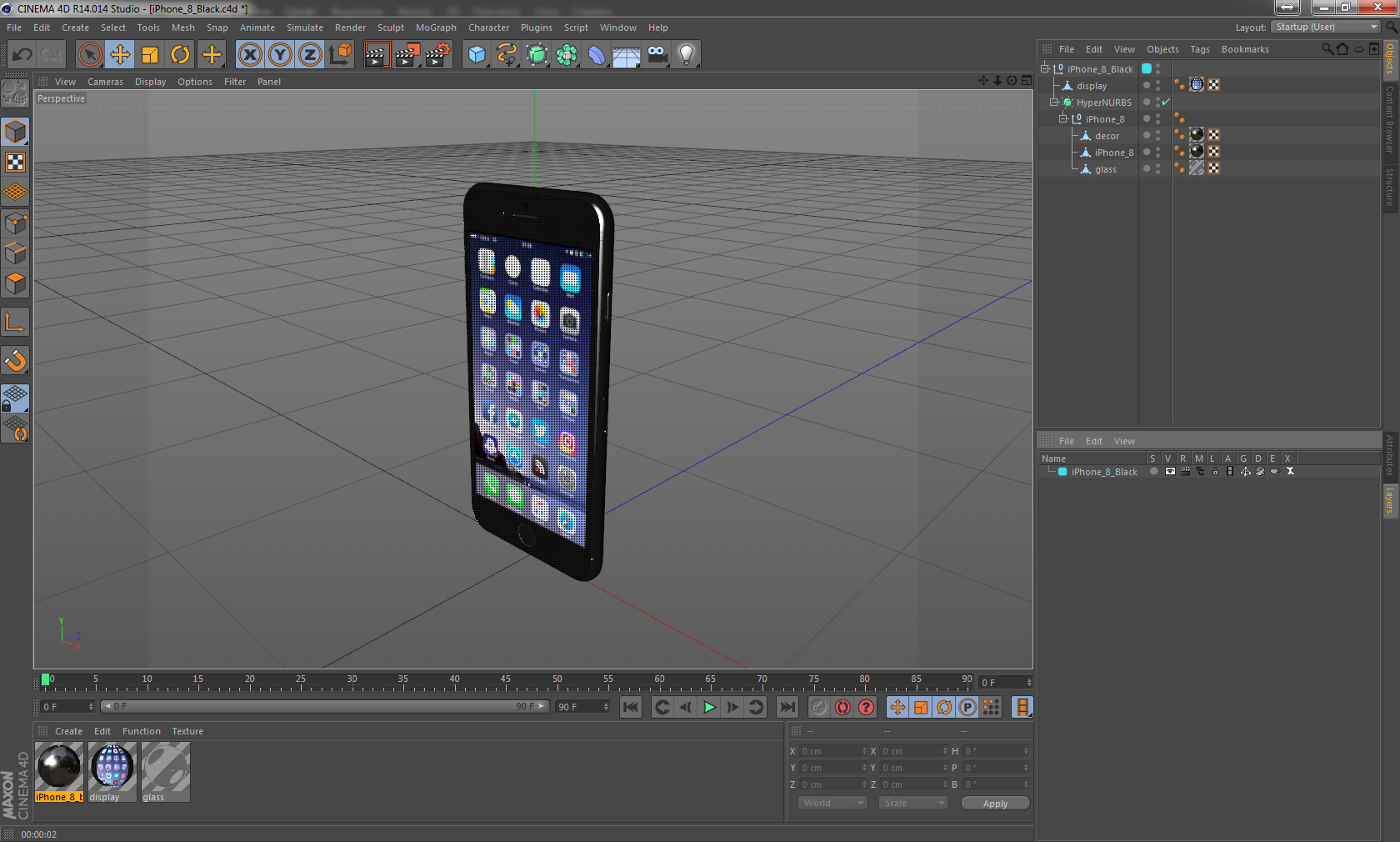Click the timeline range slider bar

(x=325, y=706)
